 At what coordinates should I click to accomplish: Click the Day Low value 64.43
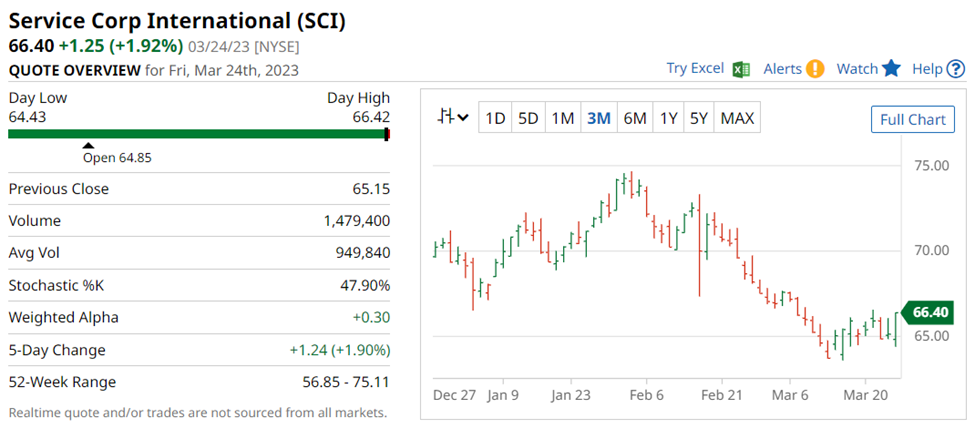(27, 117)
